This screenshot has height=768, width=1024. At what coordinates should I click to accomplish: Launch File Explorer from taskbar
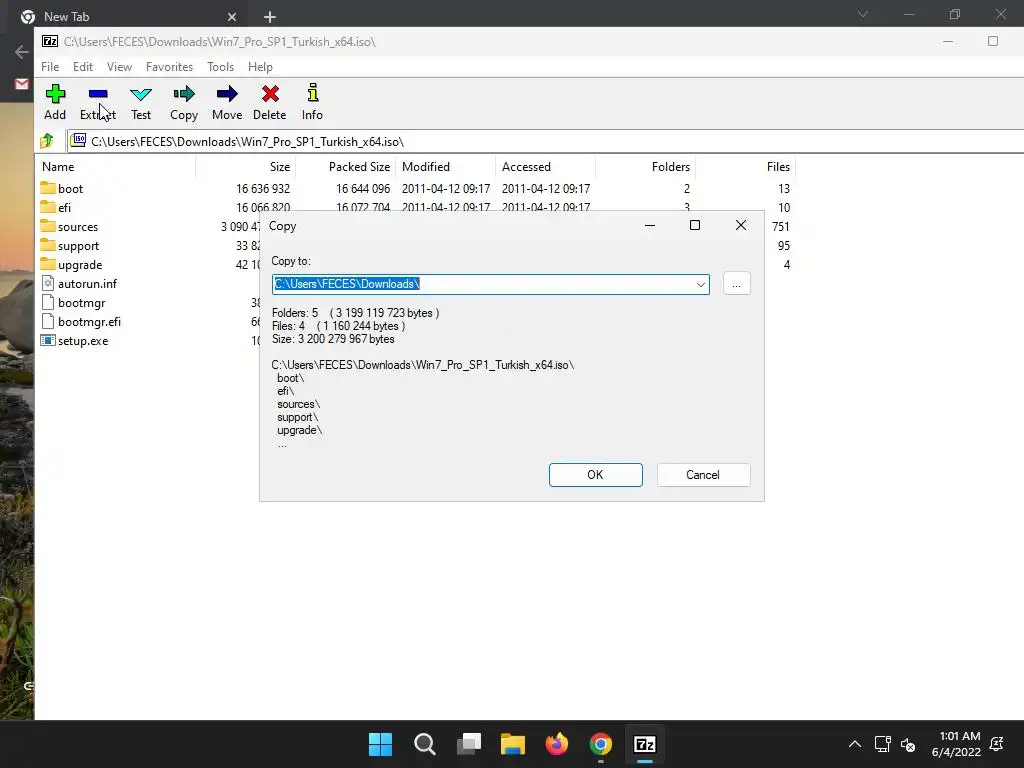513,744
